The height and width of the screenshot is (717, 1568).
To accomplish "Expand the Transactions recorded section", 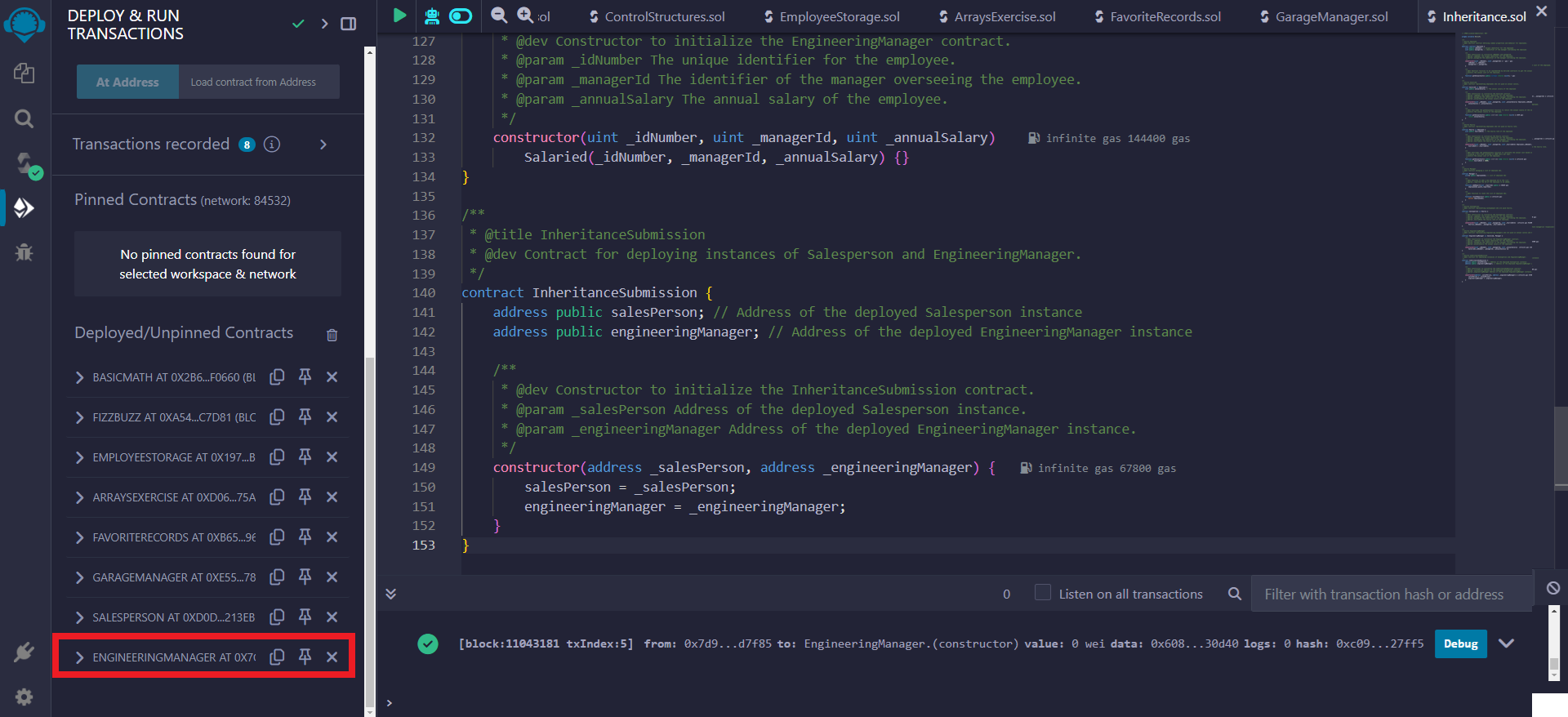I will [323, 145].
